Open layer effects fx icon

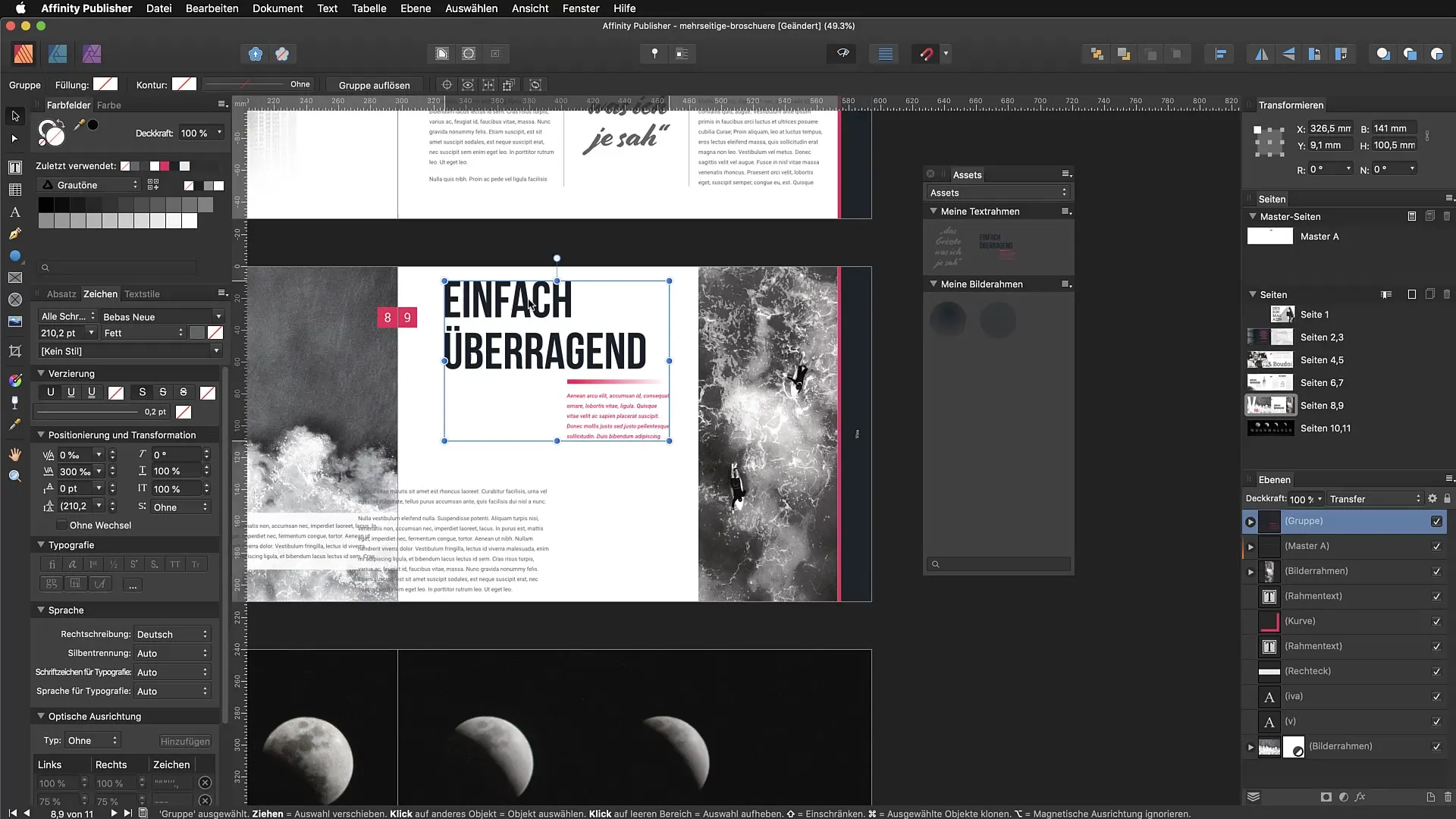point(1360,797)
